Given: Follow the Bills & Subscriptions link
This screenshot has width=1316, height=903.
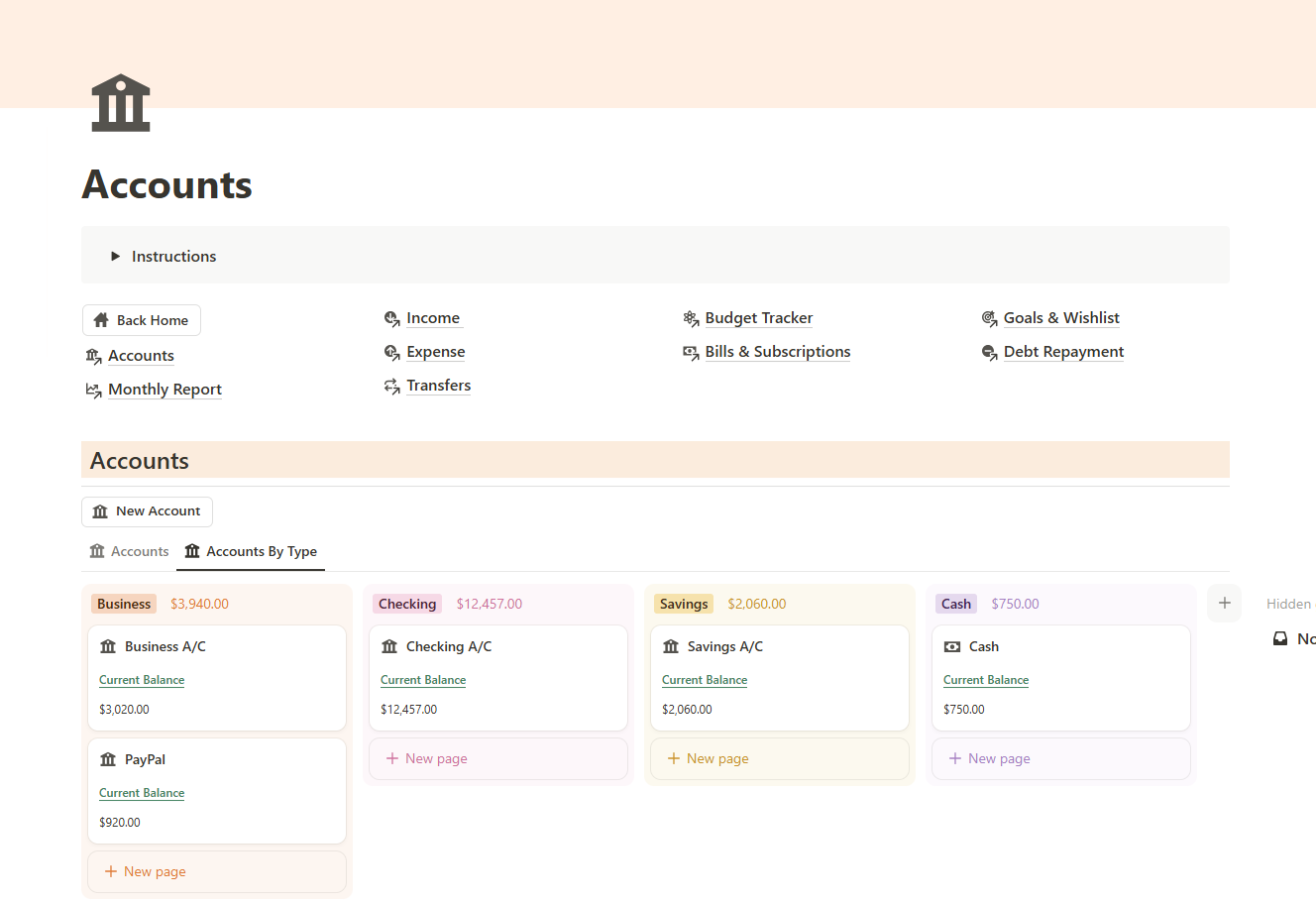Looking at the screenshot, I should click(x=777, y=351).
